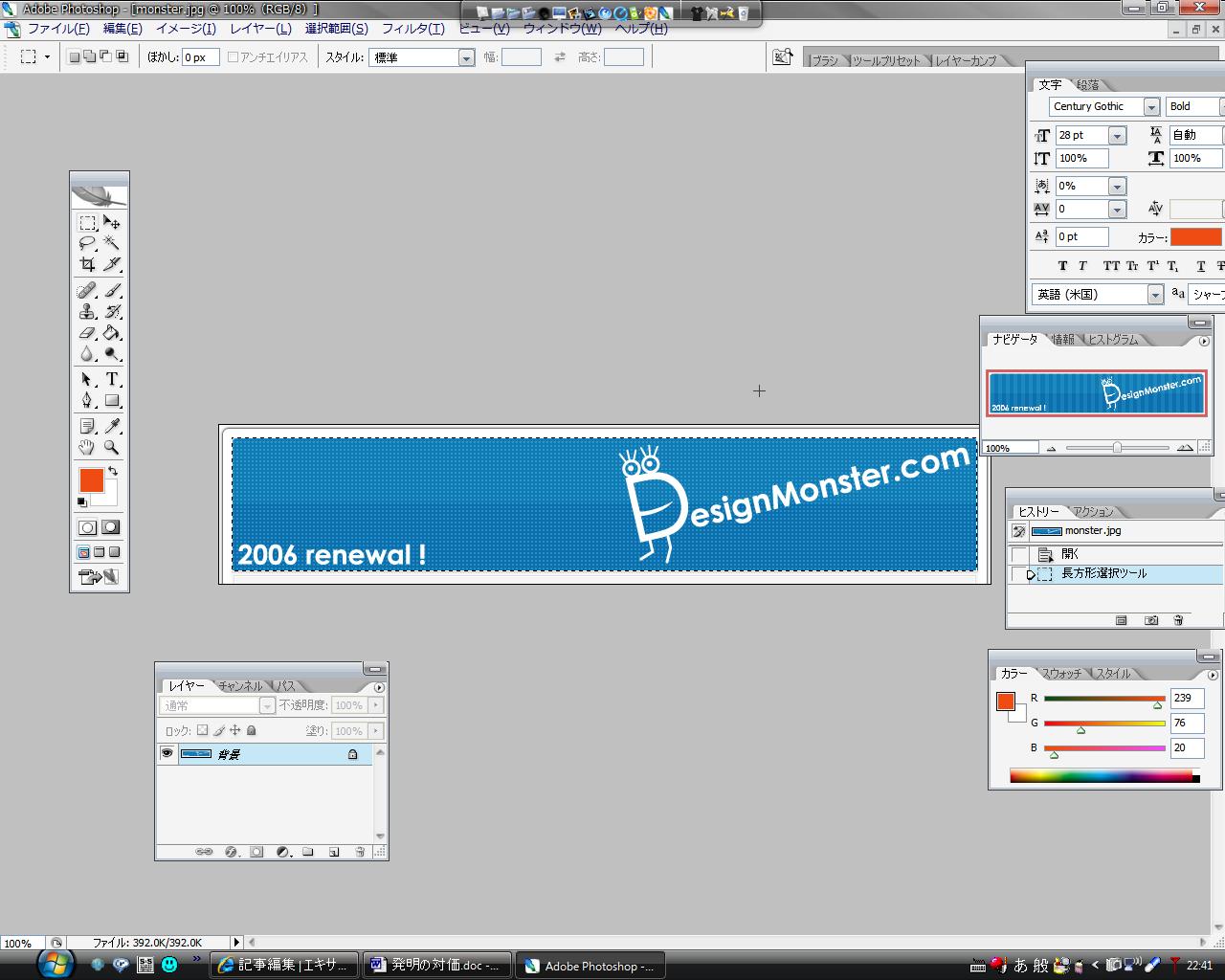
Task: Select the Crop tool
Action: 87,264
